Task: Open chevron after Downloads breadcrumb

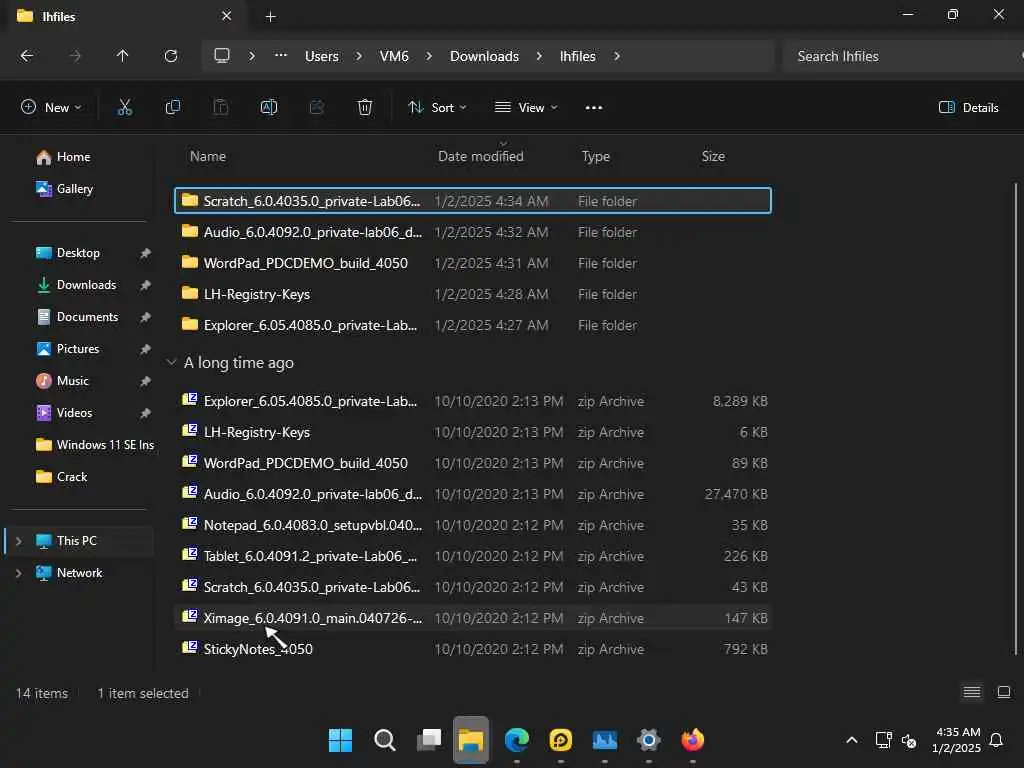Action: (x=539, y=56)
